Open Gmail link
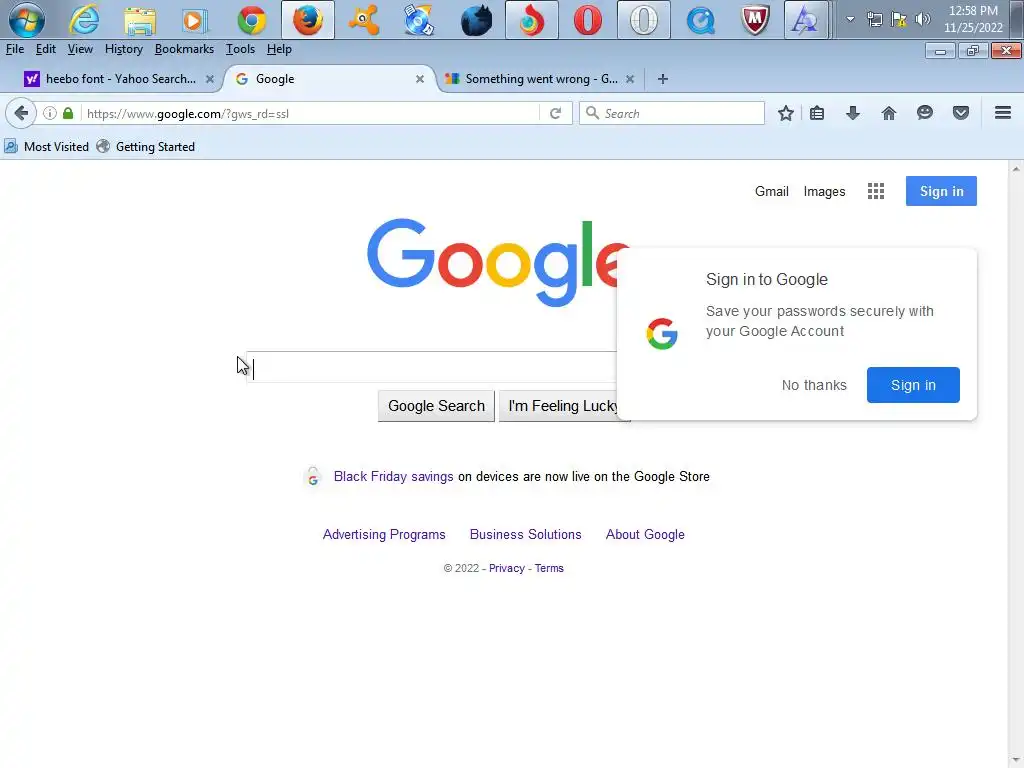Viewport: 1024px width, 768px height. tap(772, 191)
